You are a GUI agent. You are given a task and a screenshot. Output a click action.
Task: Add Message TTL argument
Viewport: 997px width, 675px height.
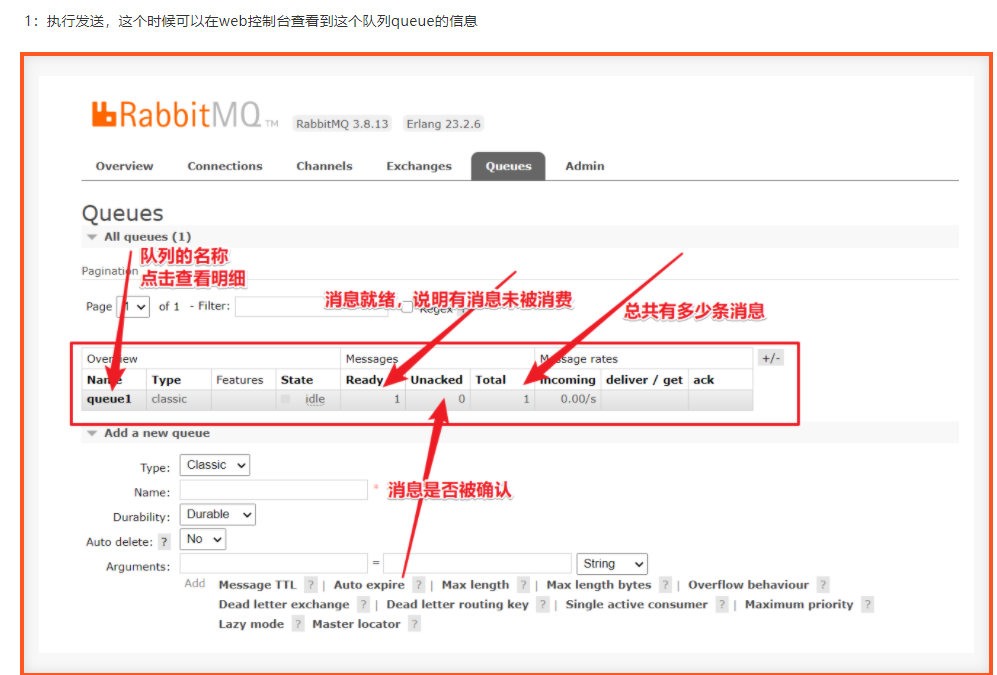[x=258, y=585]
